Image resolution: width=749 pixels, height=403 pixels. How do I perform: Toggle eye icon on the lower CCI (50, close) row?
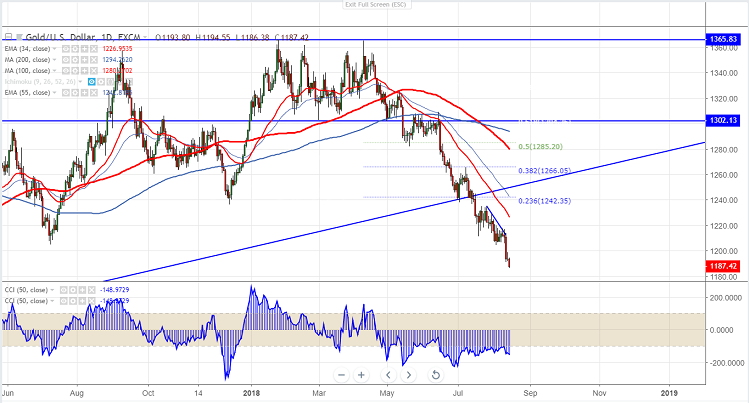click(64, 301)
